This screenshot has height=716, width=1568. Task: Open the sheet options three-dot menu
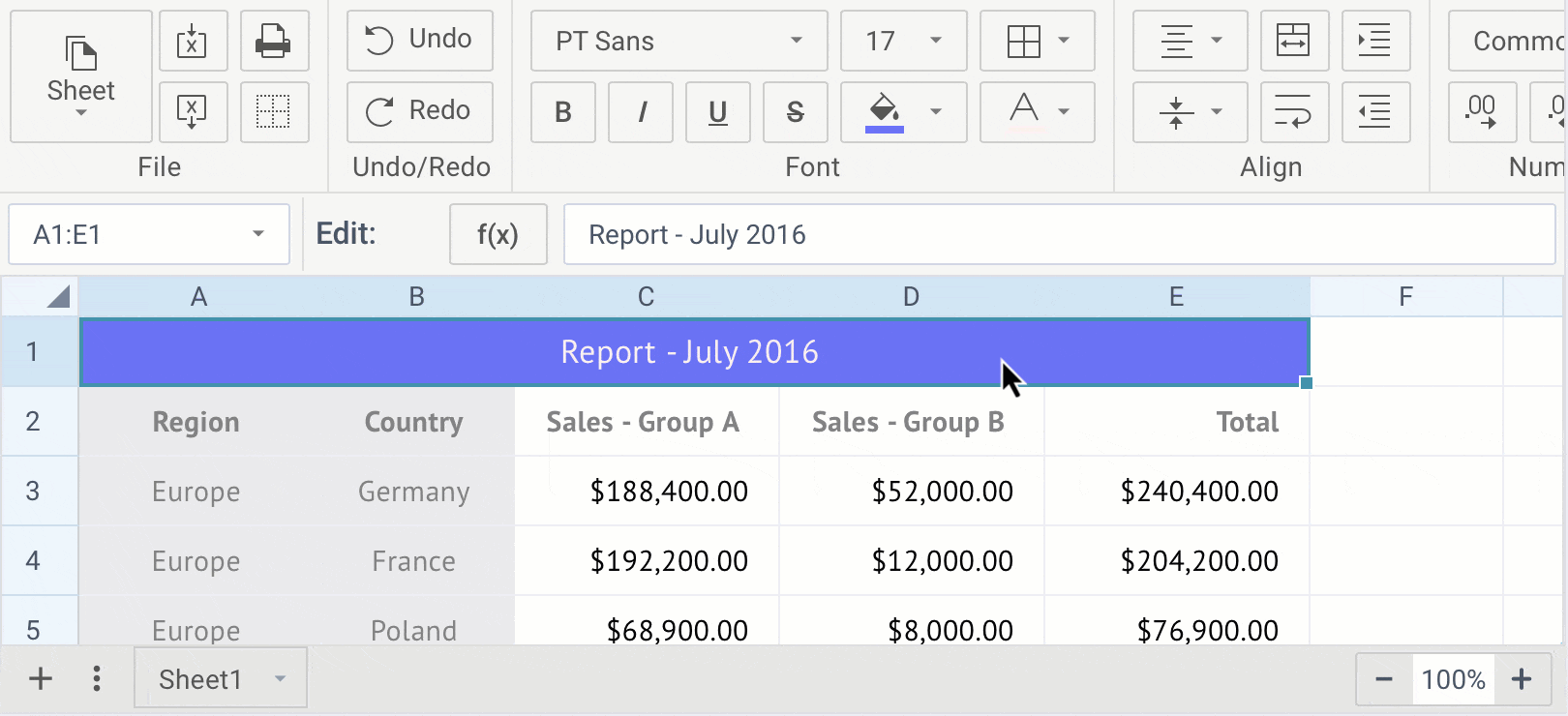(97, 679)
